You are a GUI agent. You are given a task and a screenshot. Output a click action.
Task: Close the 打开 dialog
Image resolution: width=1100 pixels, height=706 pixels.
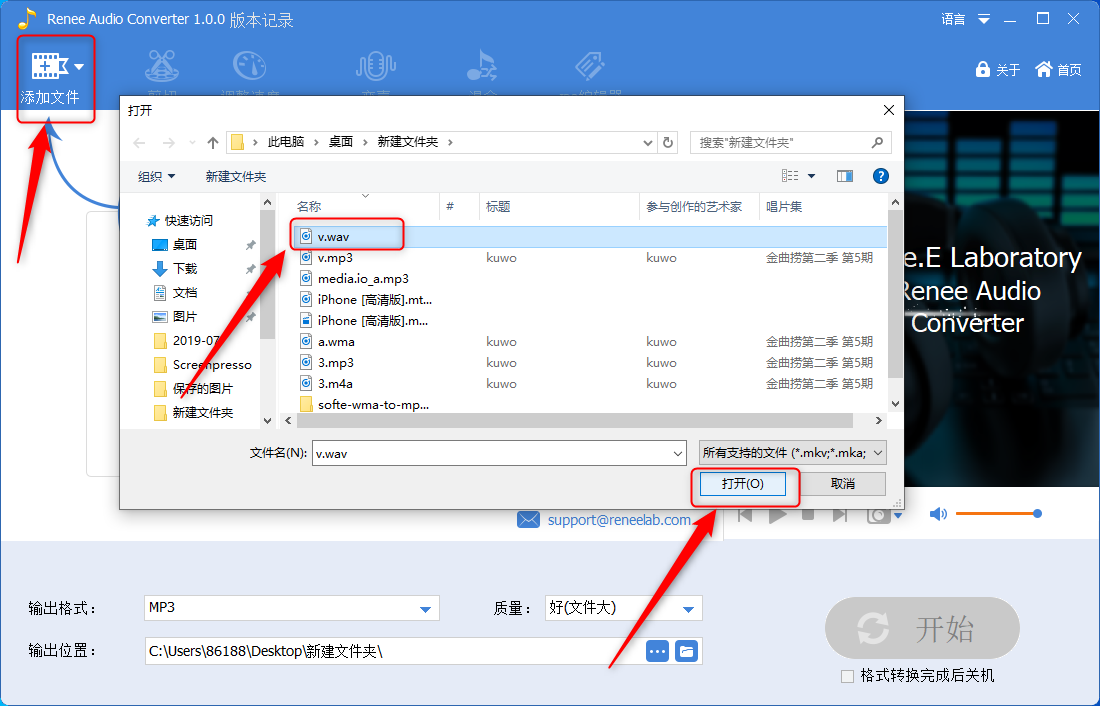888,110
